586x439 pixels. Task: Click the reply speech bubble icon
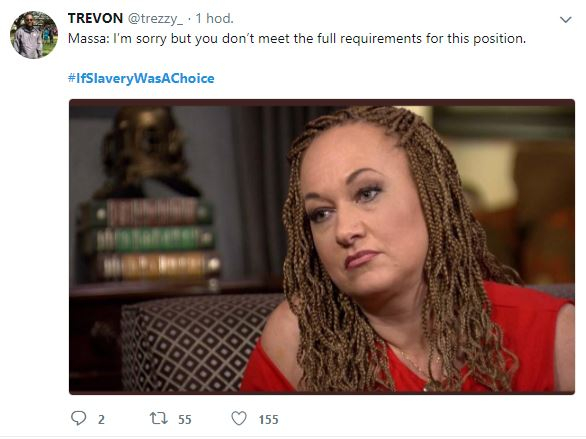pyautogui.click(x=78, y=418)
